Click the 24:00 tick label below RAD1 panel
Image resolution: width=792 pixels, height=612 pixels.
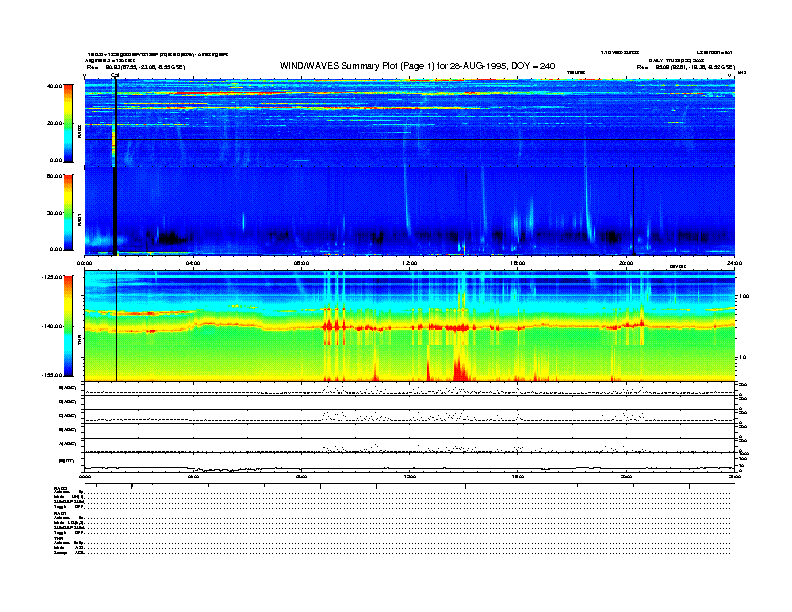pyautogui.click(x=734, y=263)
